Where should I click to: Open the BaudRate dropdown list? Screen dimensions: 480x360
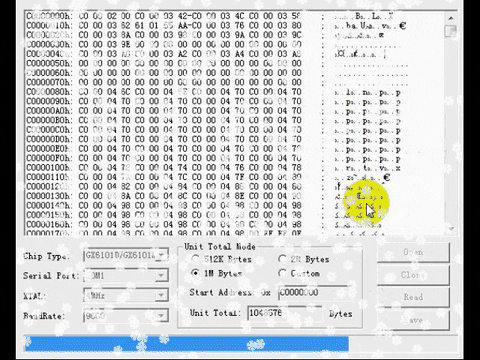161,315
